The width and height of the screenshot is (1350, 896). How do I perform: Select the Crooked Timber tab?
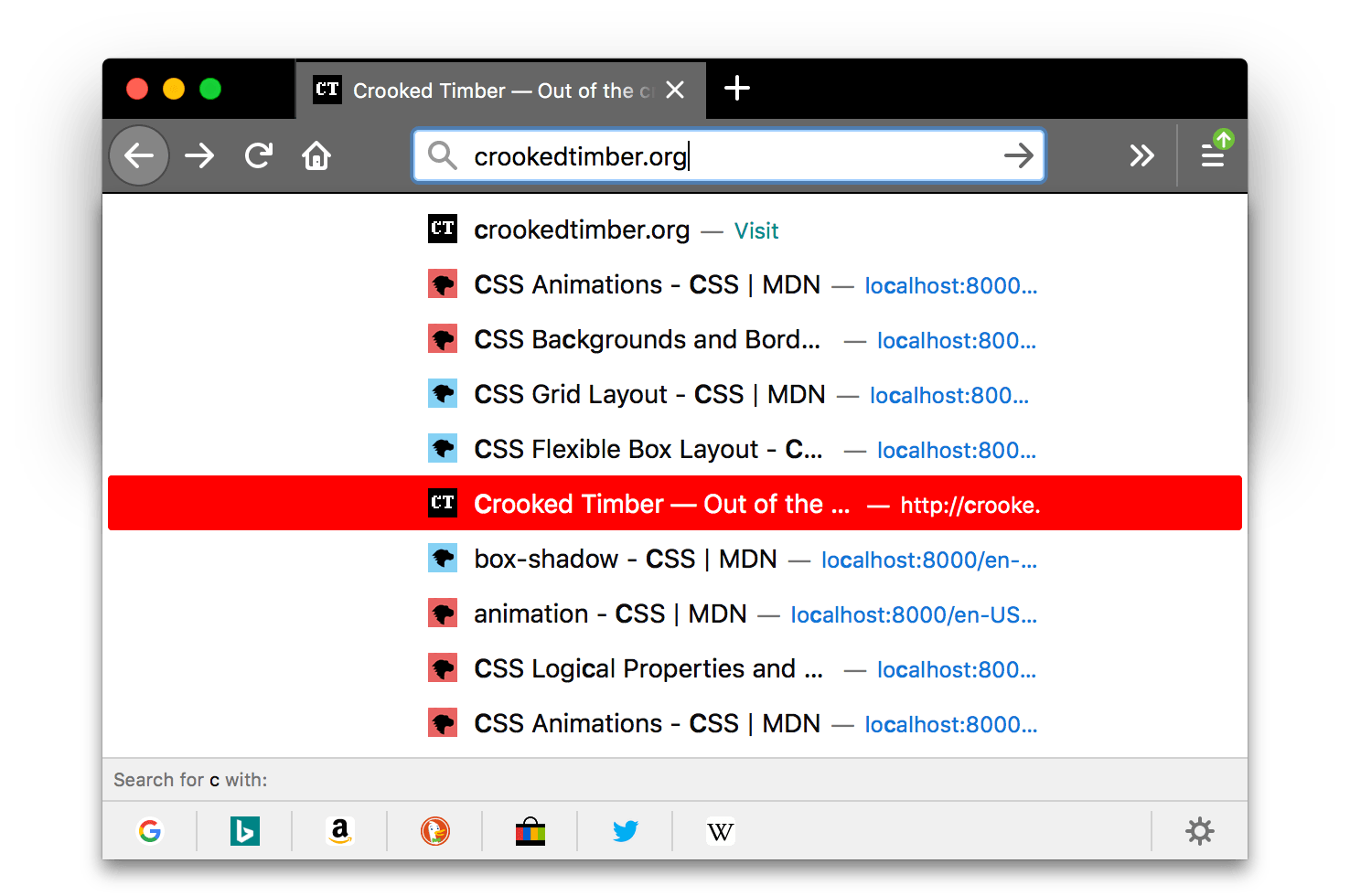(x=500, y=90)
